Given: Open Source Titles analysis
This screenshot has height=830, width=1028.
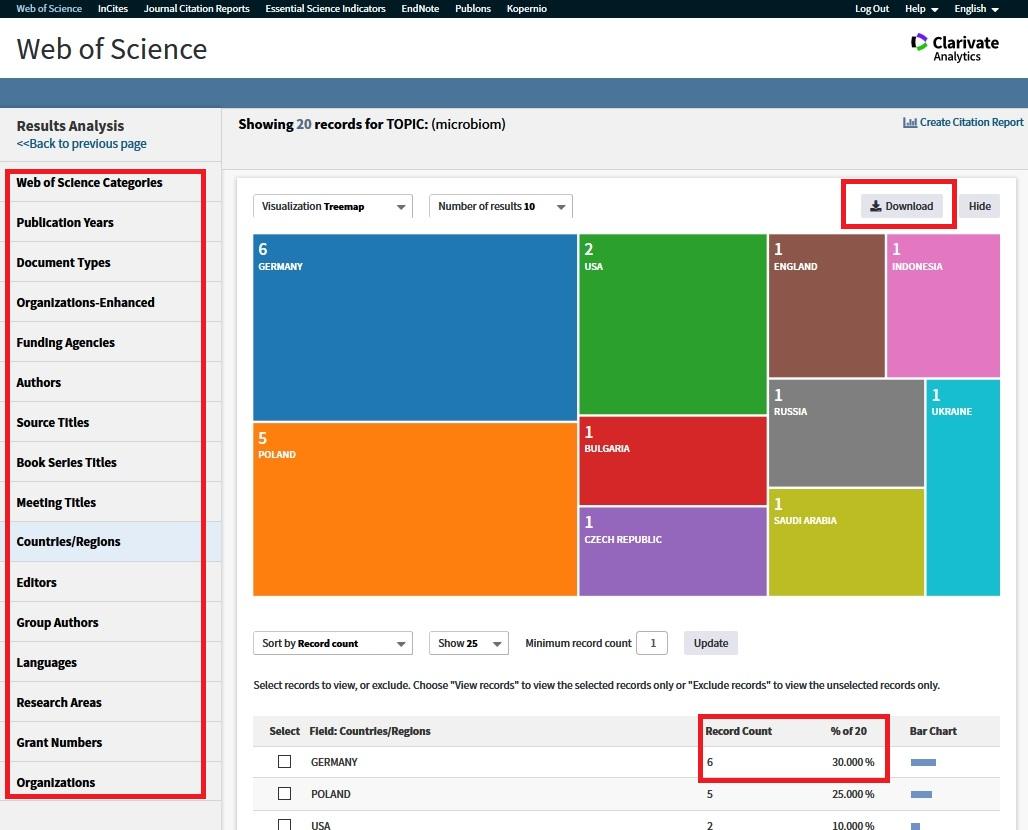Looking at the screenshot, I should 52,422.
